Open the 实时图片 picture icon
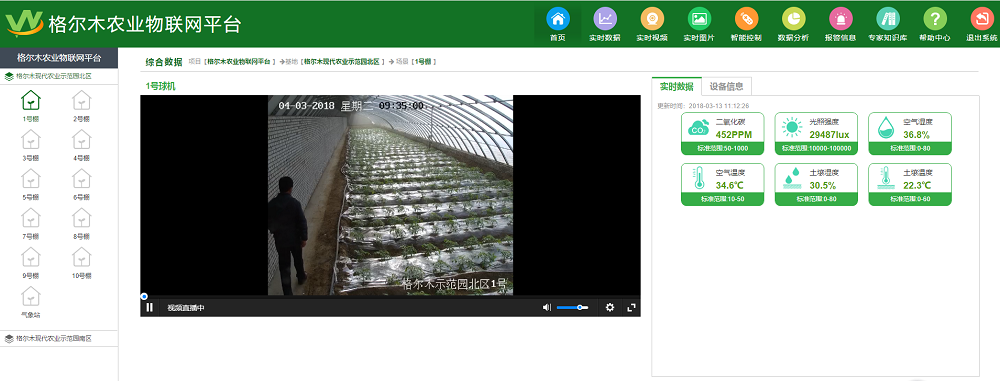 point(699,19)
